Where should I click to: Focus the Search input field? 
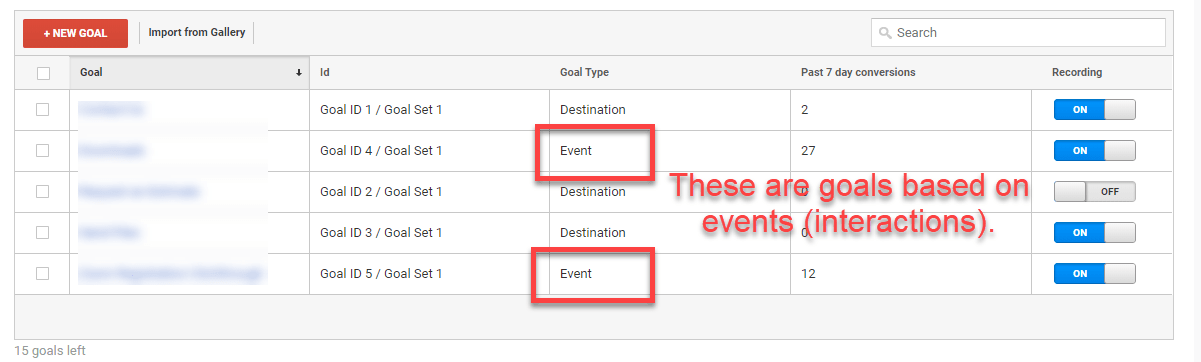pos(1018,33)
